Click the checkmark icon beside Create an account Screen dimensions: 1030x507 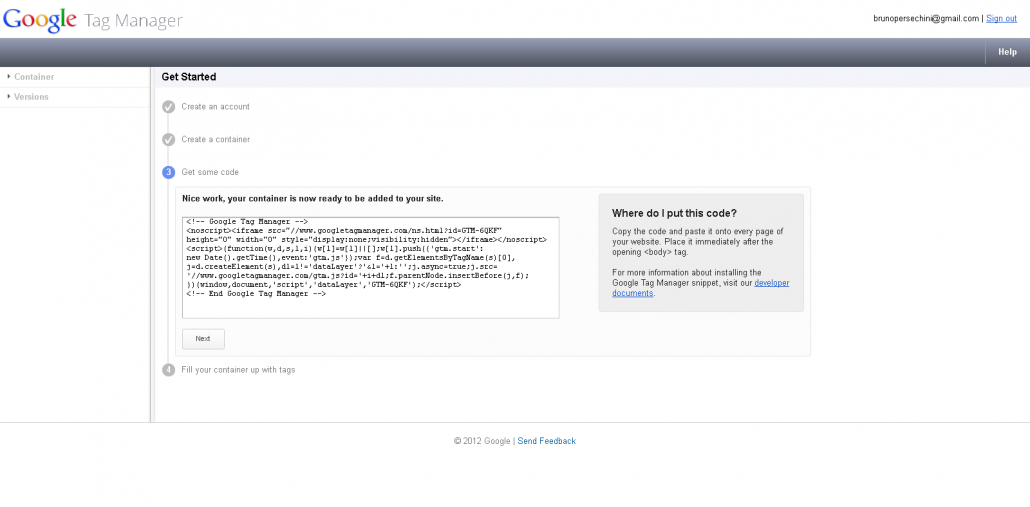[169, 107]
